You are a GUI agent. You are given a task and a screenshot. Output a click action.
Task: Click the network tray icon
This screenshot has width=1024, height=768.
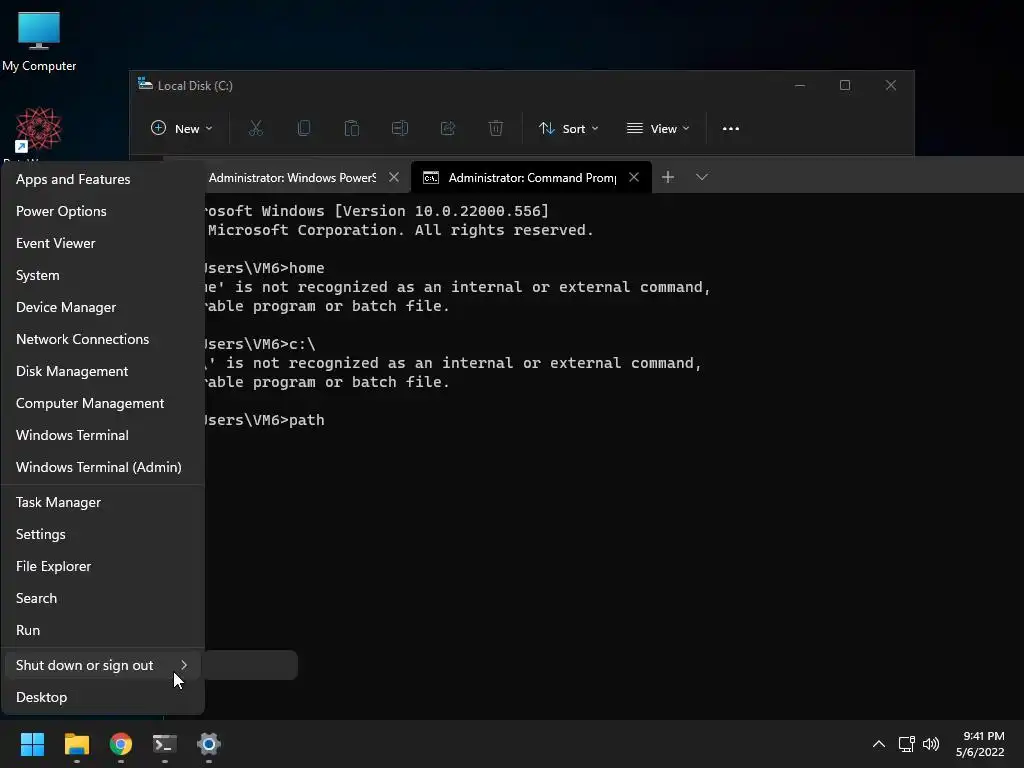pos(906,744)
